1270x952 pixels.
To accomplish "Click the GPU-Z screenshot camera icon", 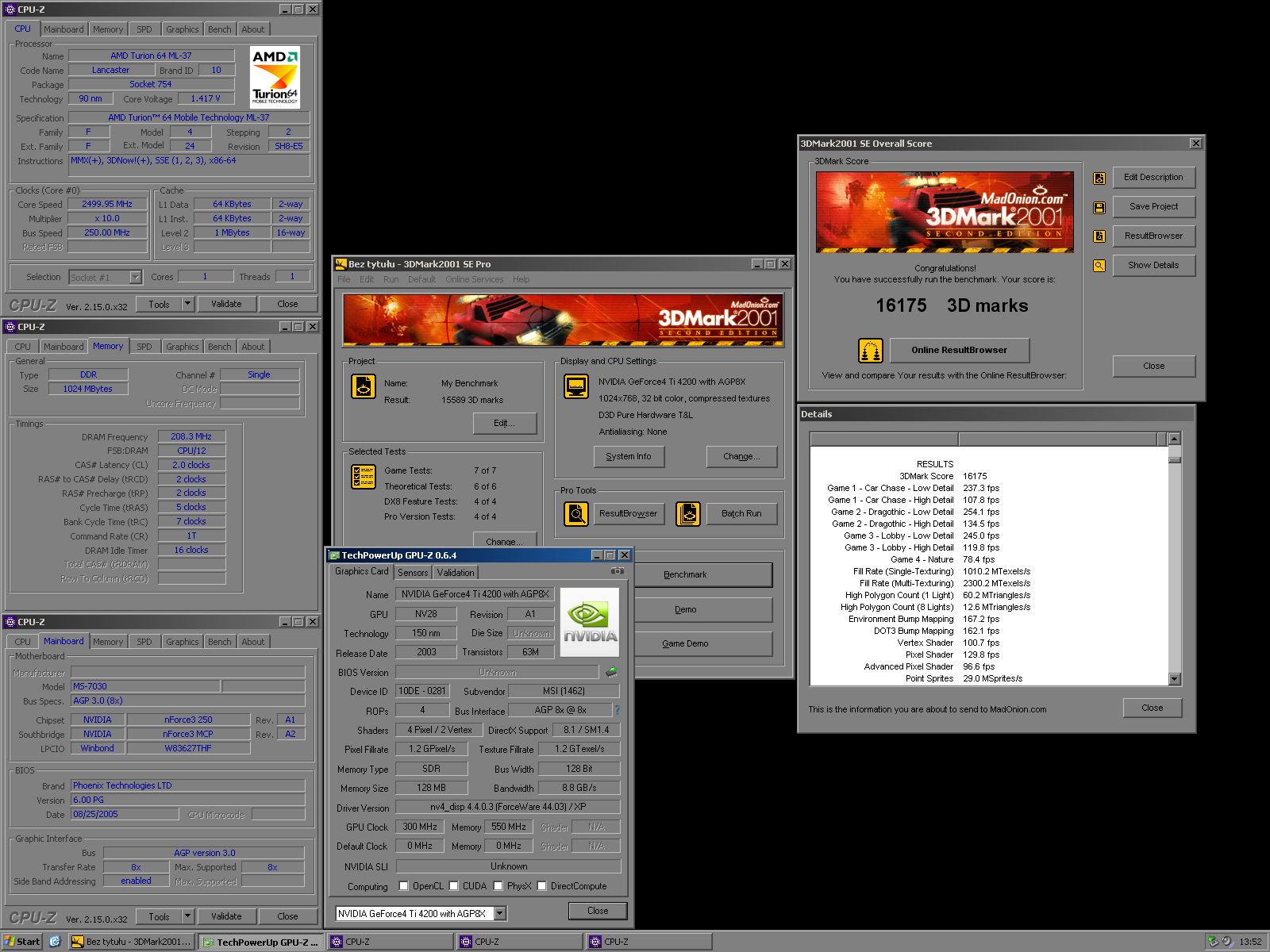I will click(617, 571).
